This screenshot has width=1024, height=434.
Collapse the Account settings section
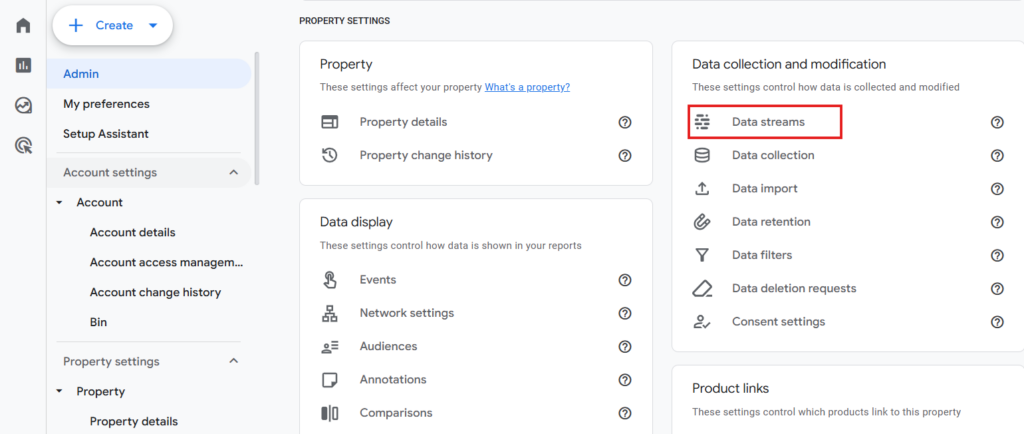point(234,172)
